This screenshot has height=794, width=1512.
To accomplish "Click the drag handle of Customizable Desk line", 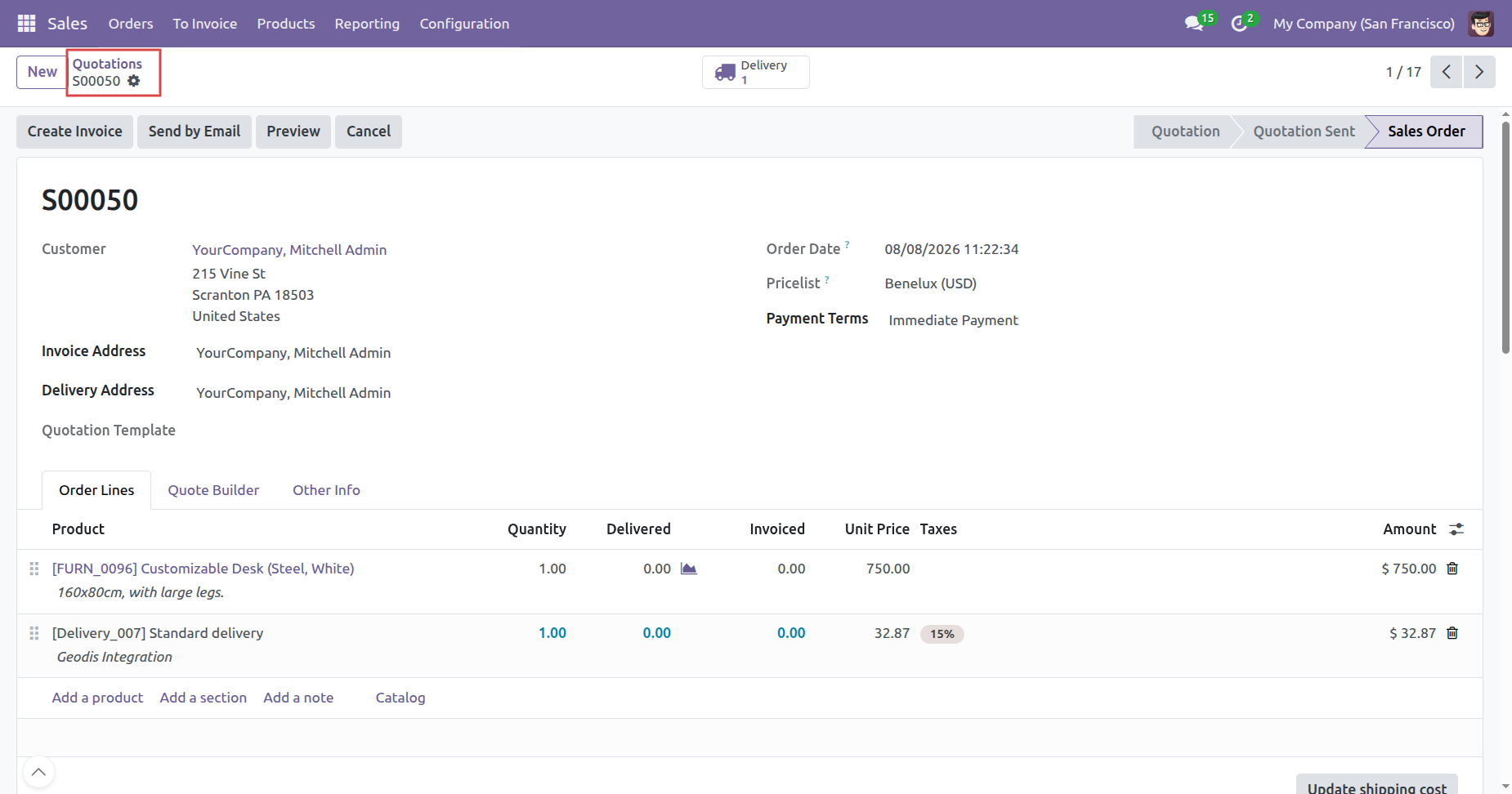I will coord(34,569).
